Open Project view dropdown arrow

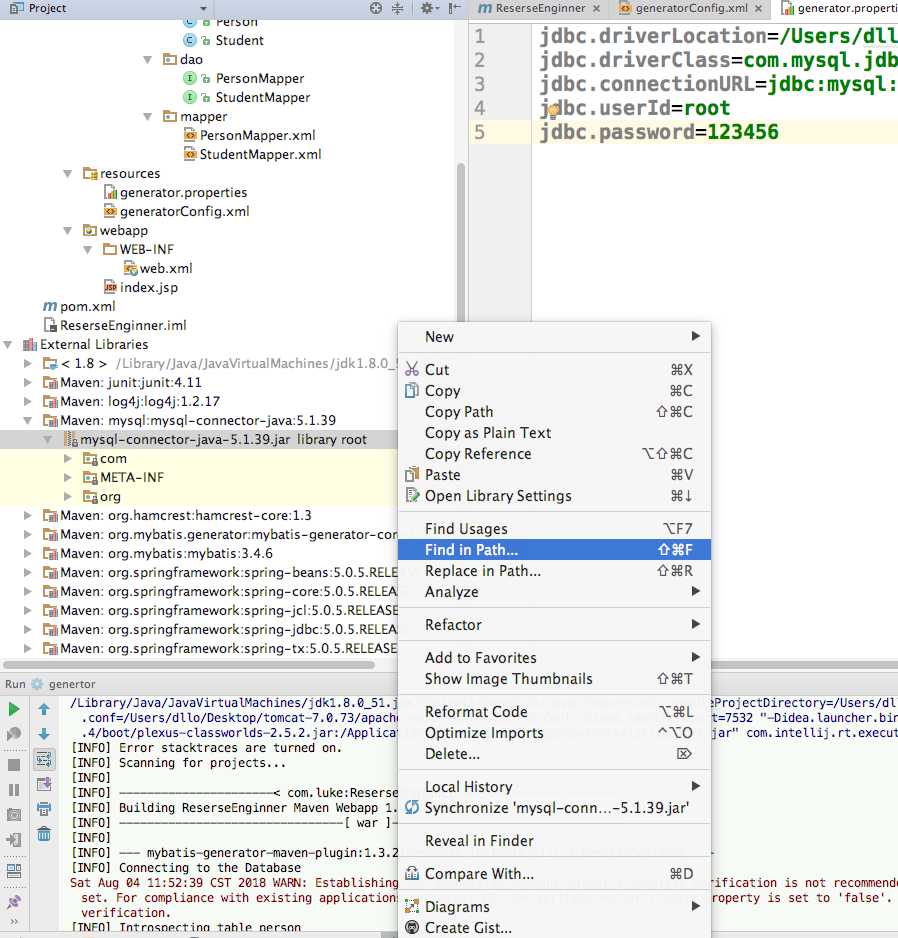[203, 8]
